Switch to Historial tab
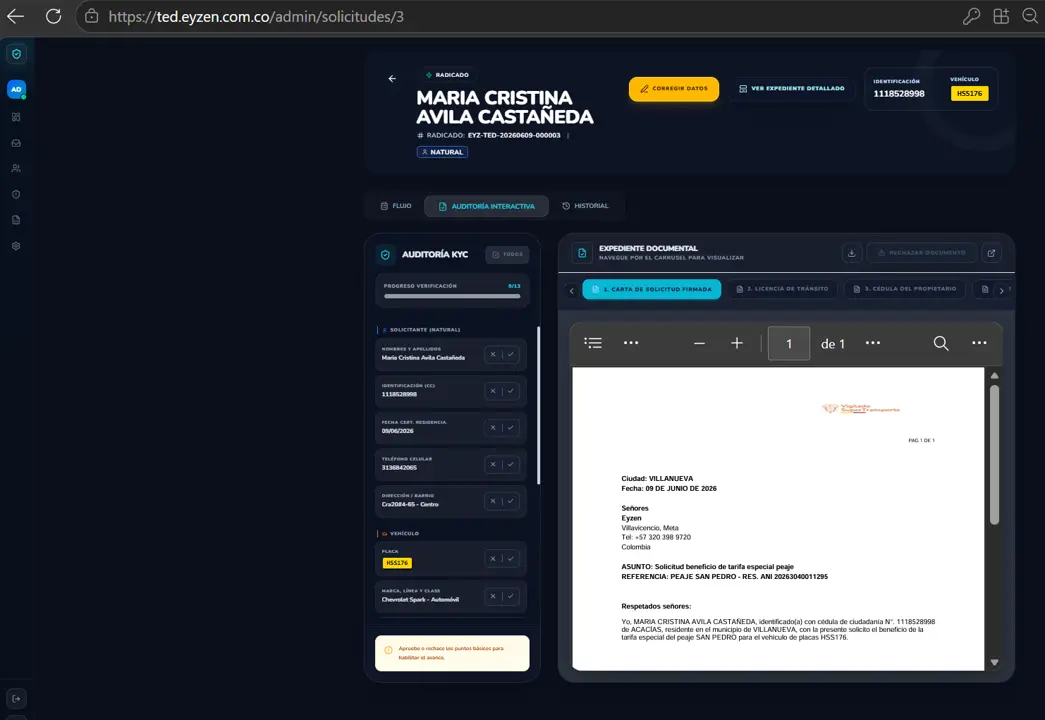1045x720 pixels. tap(586, 206)
